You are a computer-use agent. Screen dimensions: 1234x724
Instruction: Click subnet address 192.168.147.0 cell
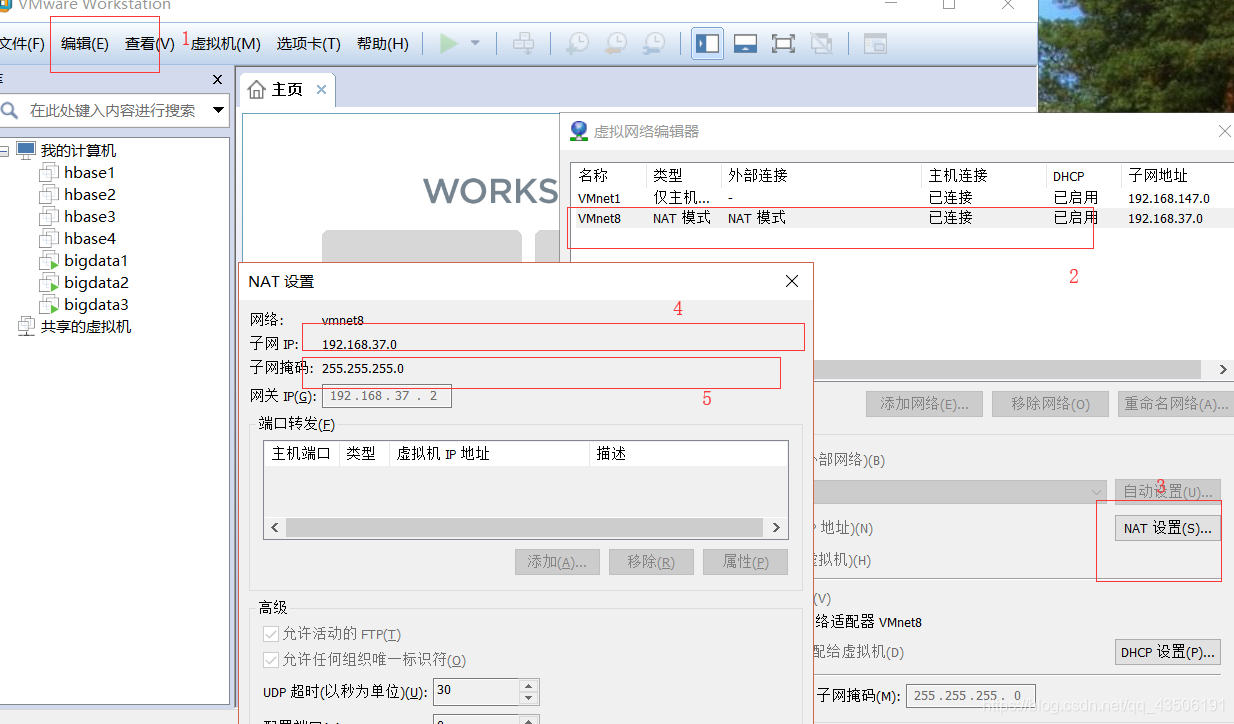coord(1168,198)
